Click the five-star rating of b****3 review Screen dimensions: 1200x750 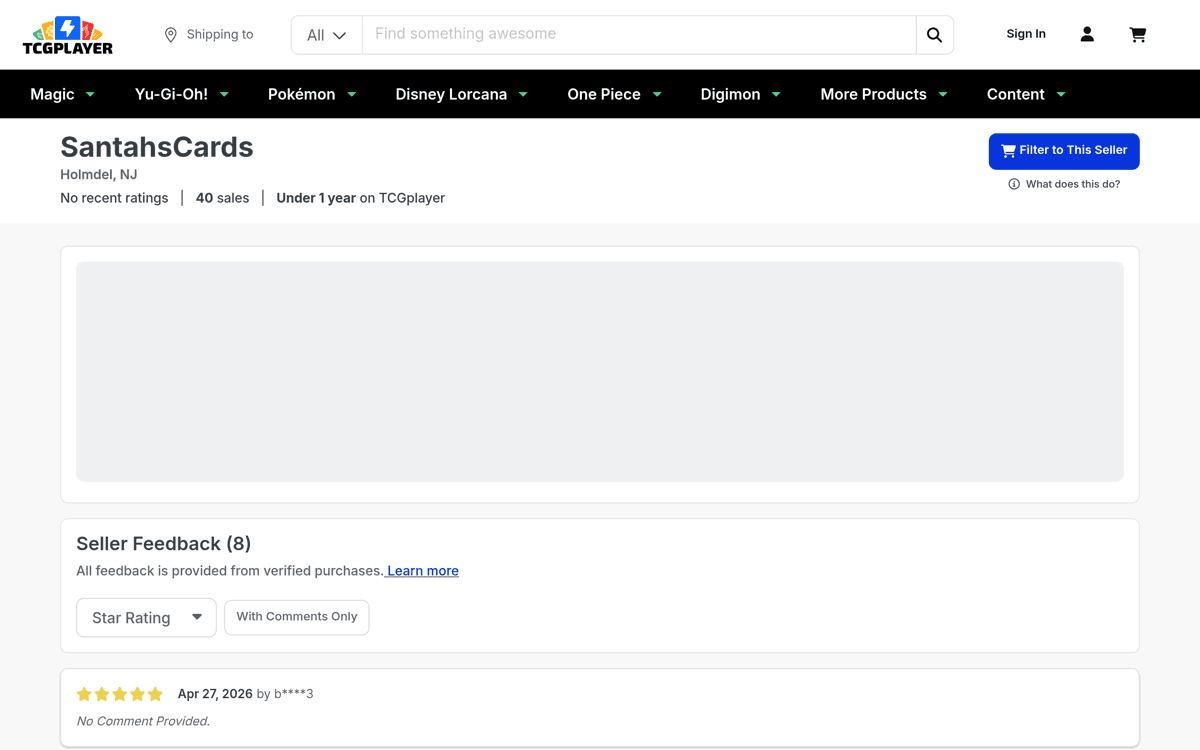tap(120, 694)
